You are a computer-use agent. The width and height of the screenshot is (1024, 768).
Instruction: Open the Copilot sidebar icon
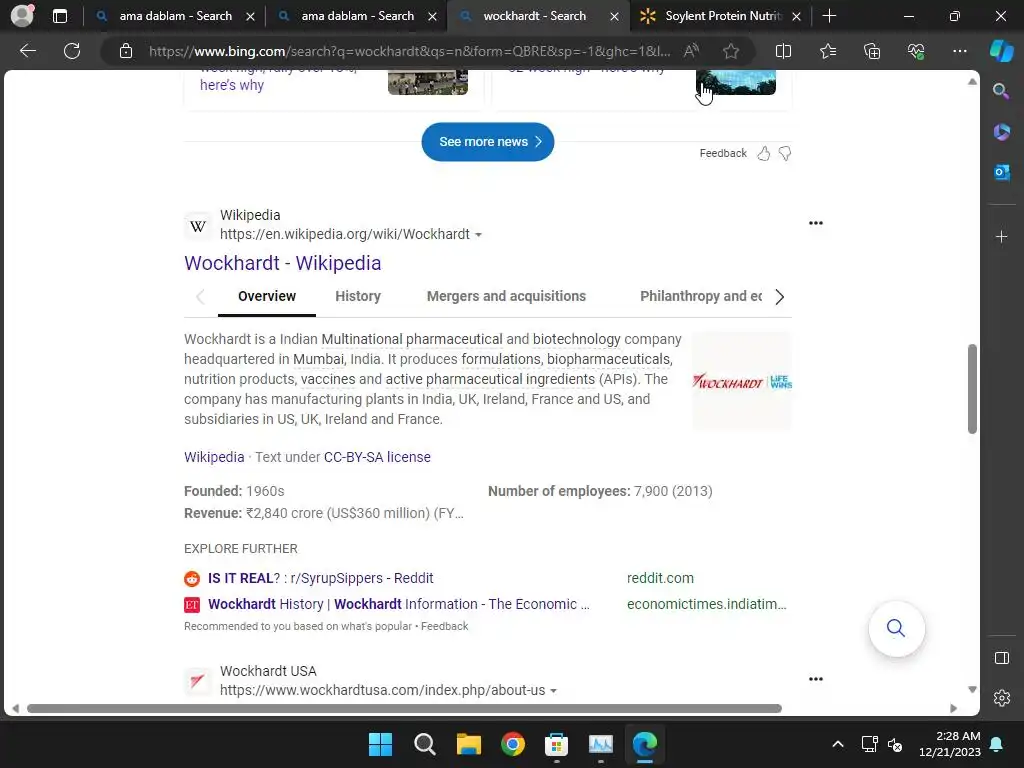click(1001, 51)
